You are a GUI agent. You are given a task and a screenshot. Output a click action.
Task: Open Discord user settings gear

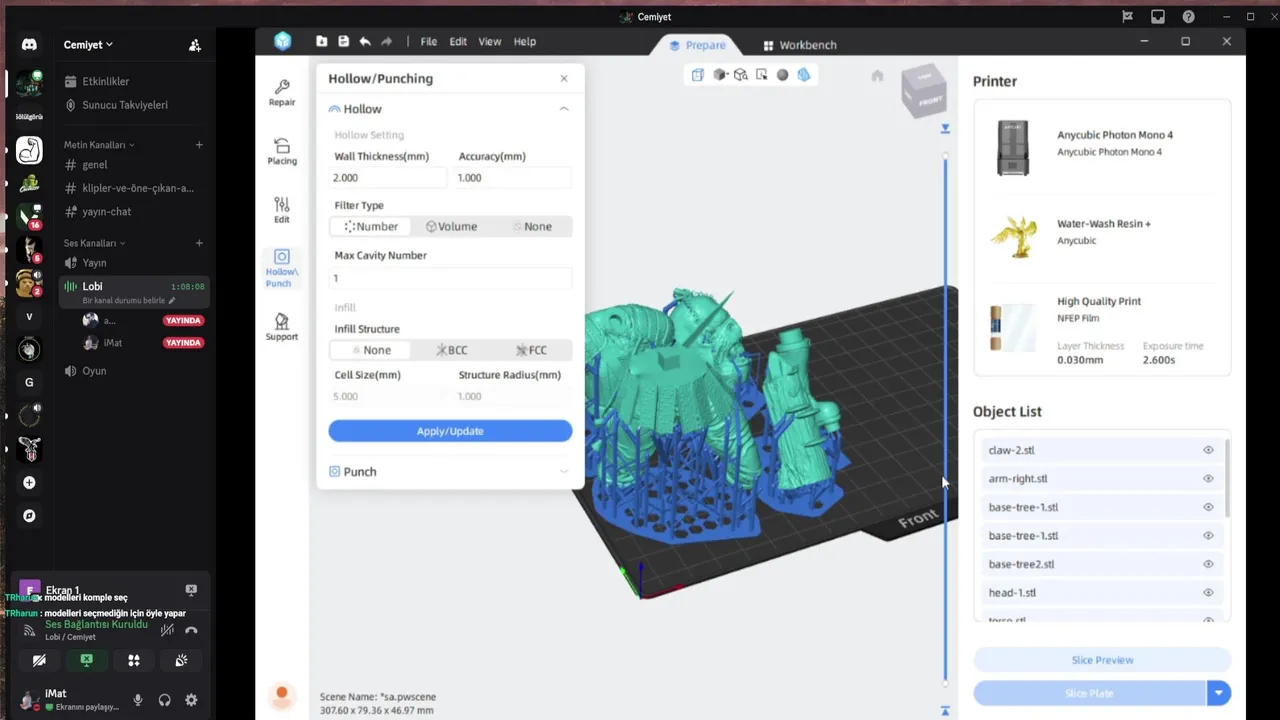191,700
